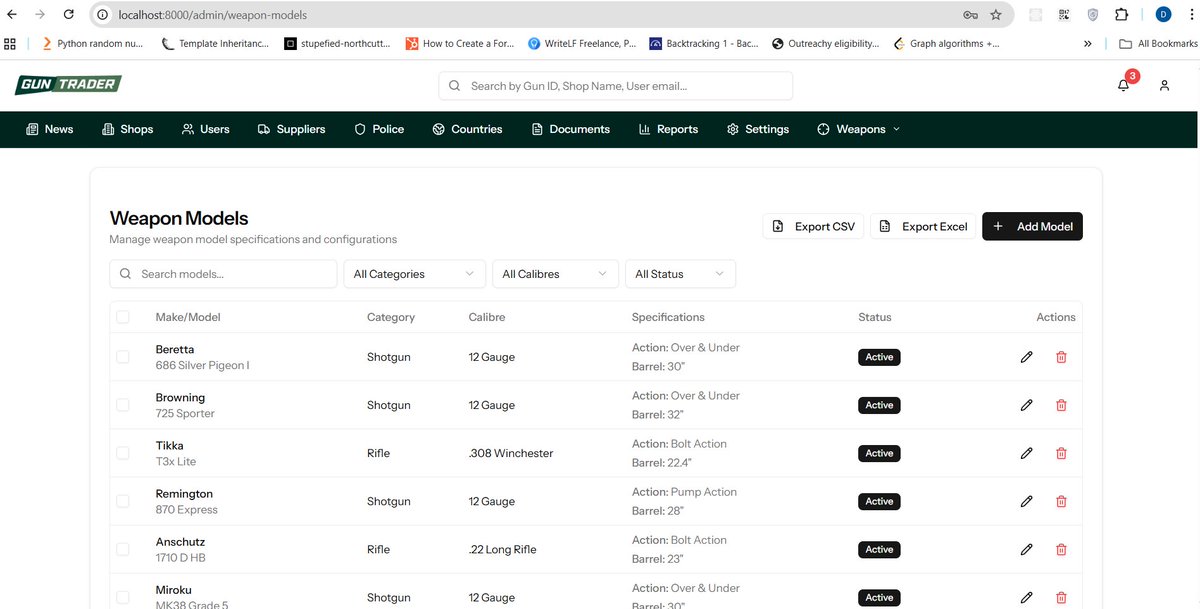This screenshot has height=609, width=1200.
Task: Focus the Search models field
Action: (x=223, y=274)
